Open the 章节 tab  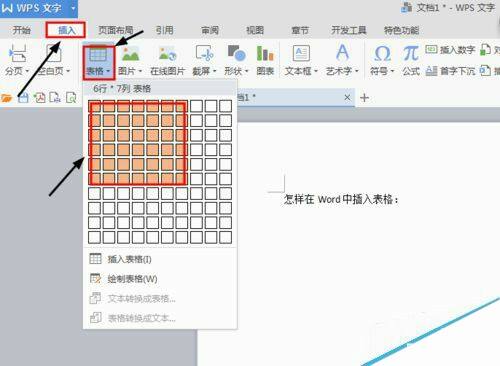click(300, 30)
